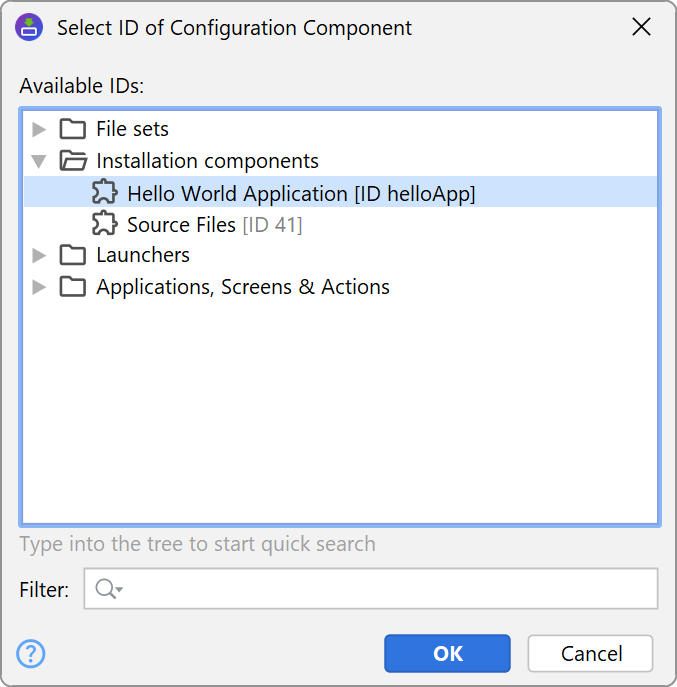Open the filter search options dropdown
The image size is (677, 687).
click(108, 590)
